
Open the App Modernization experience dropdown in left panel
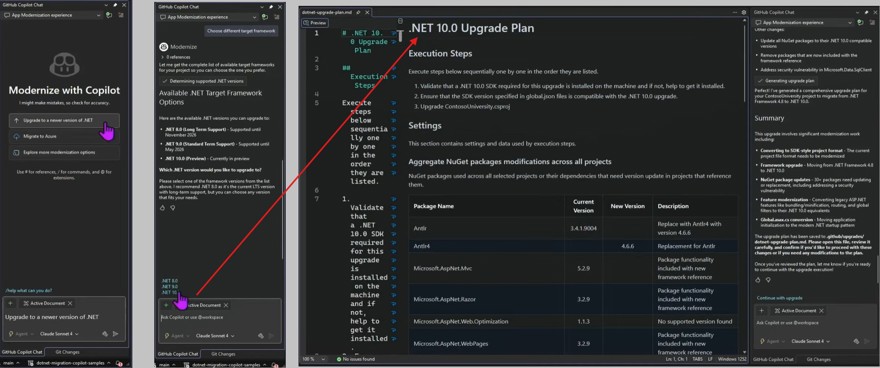(51, 15)
